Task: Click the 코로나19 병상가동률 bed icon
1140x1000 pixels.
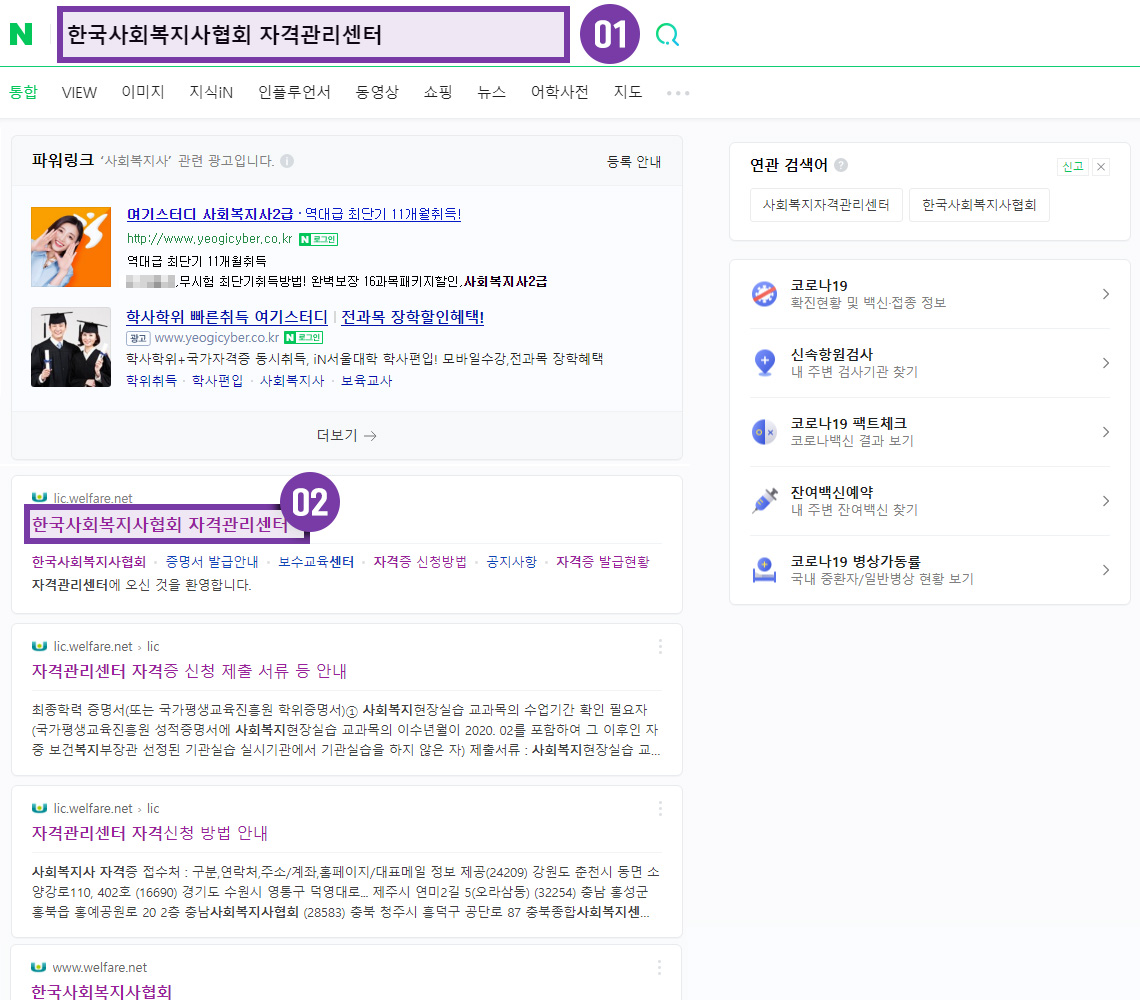Action: coord(764,569)
